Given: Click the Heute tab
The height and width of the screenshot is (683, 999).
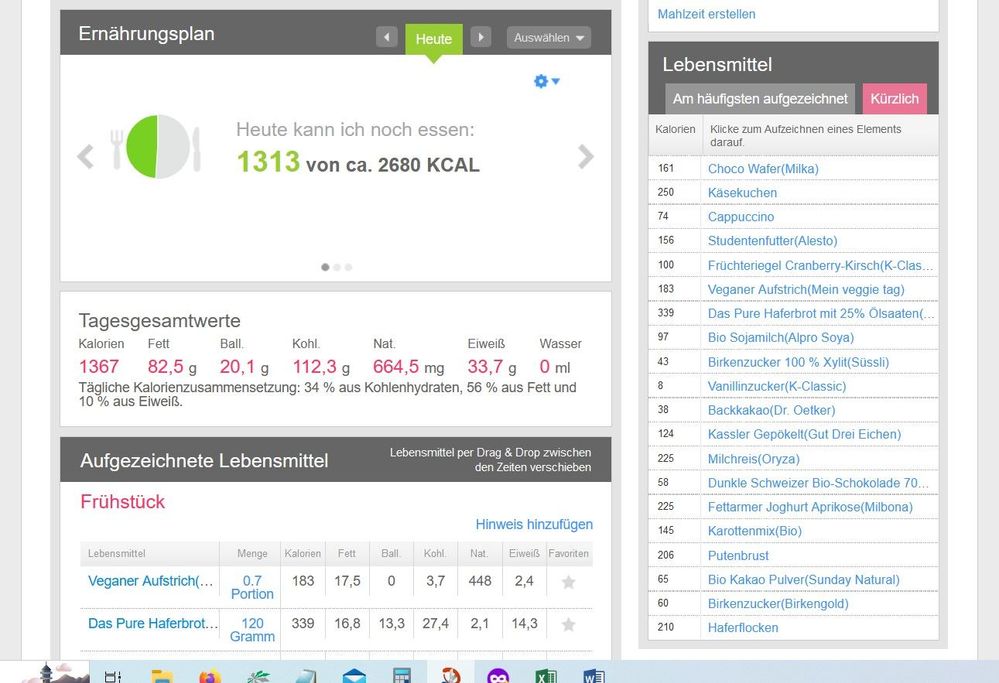Looking at the screenshot, I should point(433,39).
